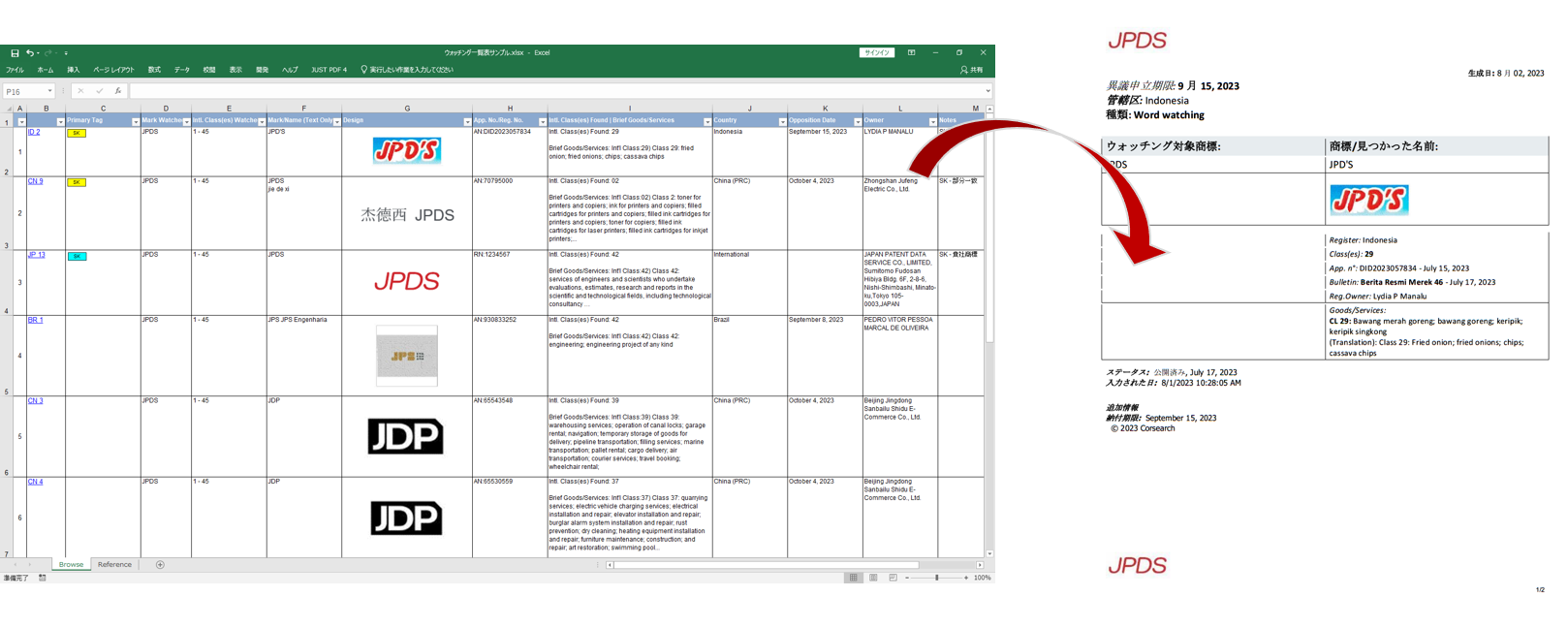Click the 共有 share button
Viewport: 1568px width, 628px height.
point(971,70)
